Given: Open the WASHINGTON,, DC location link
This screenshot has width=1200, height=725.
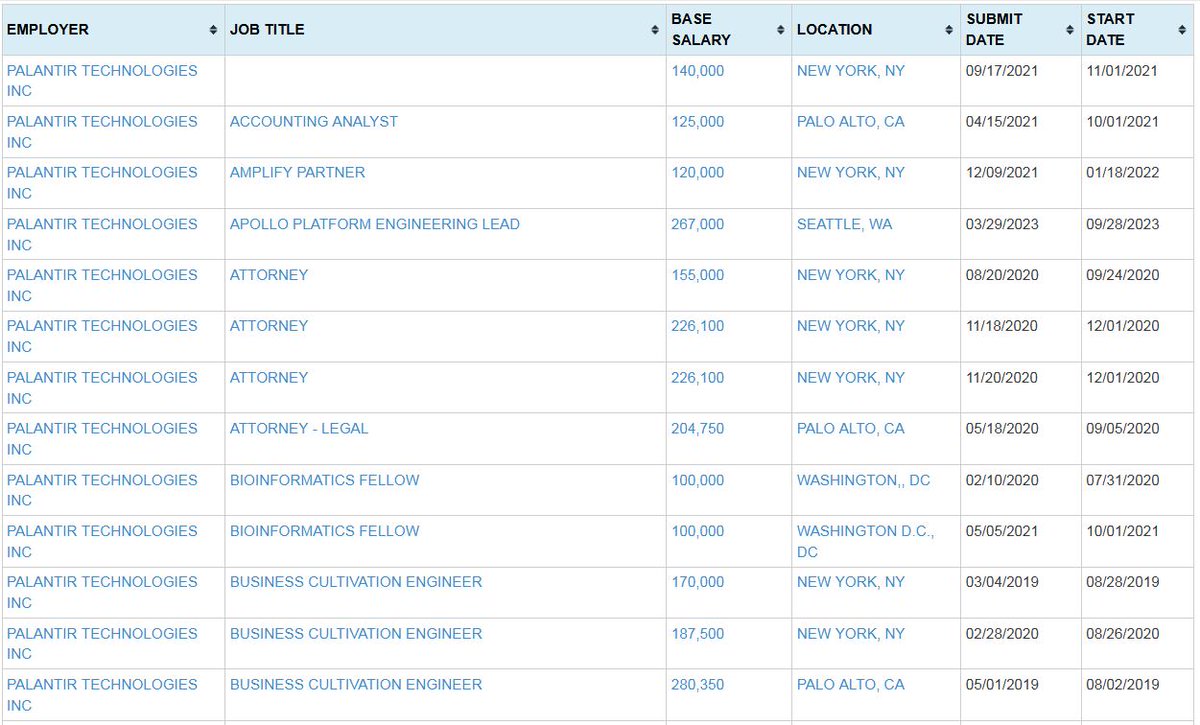Looking at the screenshot, I should tap(864, 480).
